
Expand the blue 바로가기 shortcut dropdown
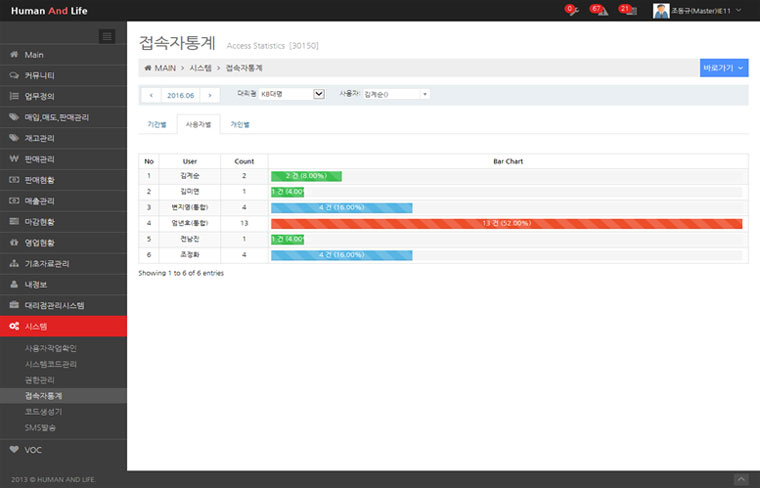[724, 68]
